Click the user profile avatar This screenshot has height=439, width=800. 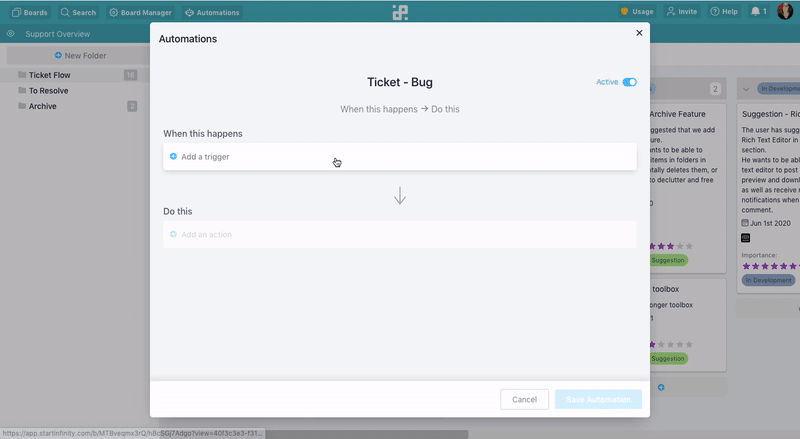[x=785, y=11]
